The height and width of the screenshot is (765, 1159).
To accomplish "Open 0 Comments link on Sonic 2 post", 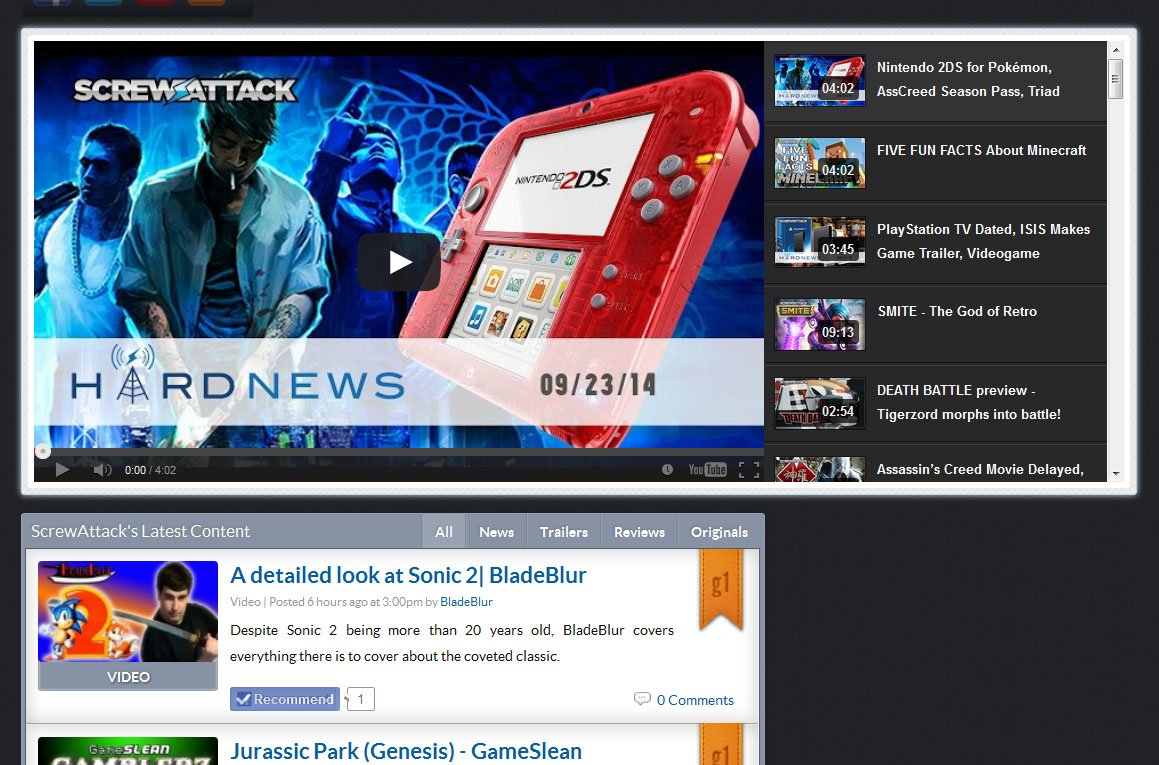I will (x=695, y=700).
